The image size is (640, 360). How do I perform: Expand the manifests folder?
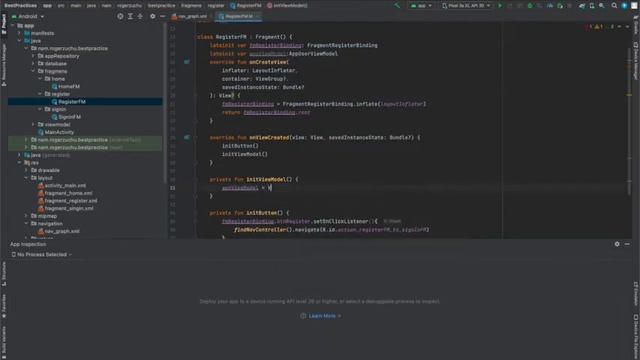point(19,33)
